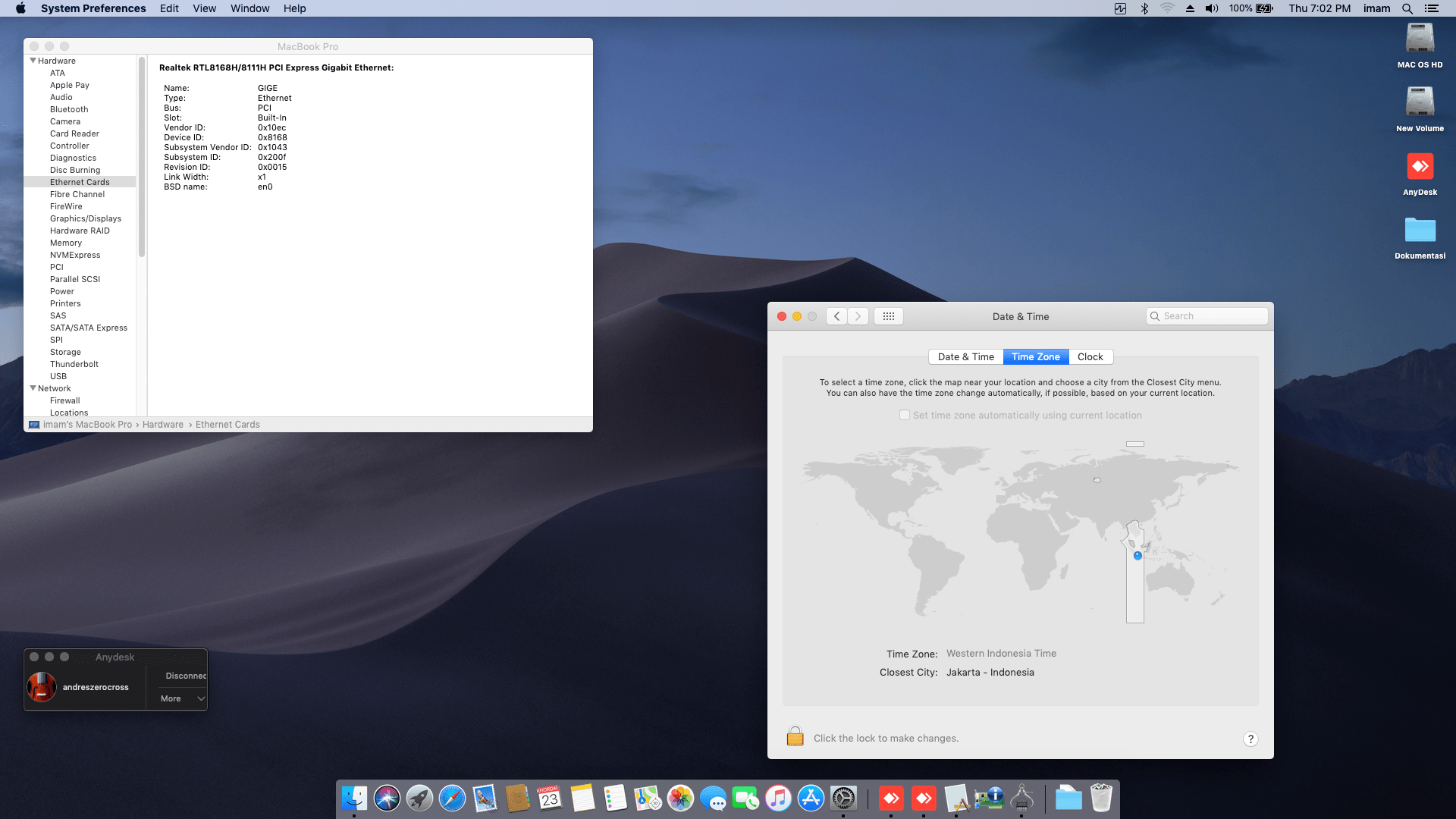
Task: Open the Trash in the Dock
Action: coord(1101,798)
